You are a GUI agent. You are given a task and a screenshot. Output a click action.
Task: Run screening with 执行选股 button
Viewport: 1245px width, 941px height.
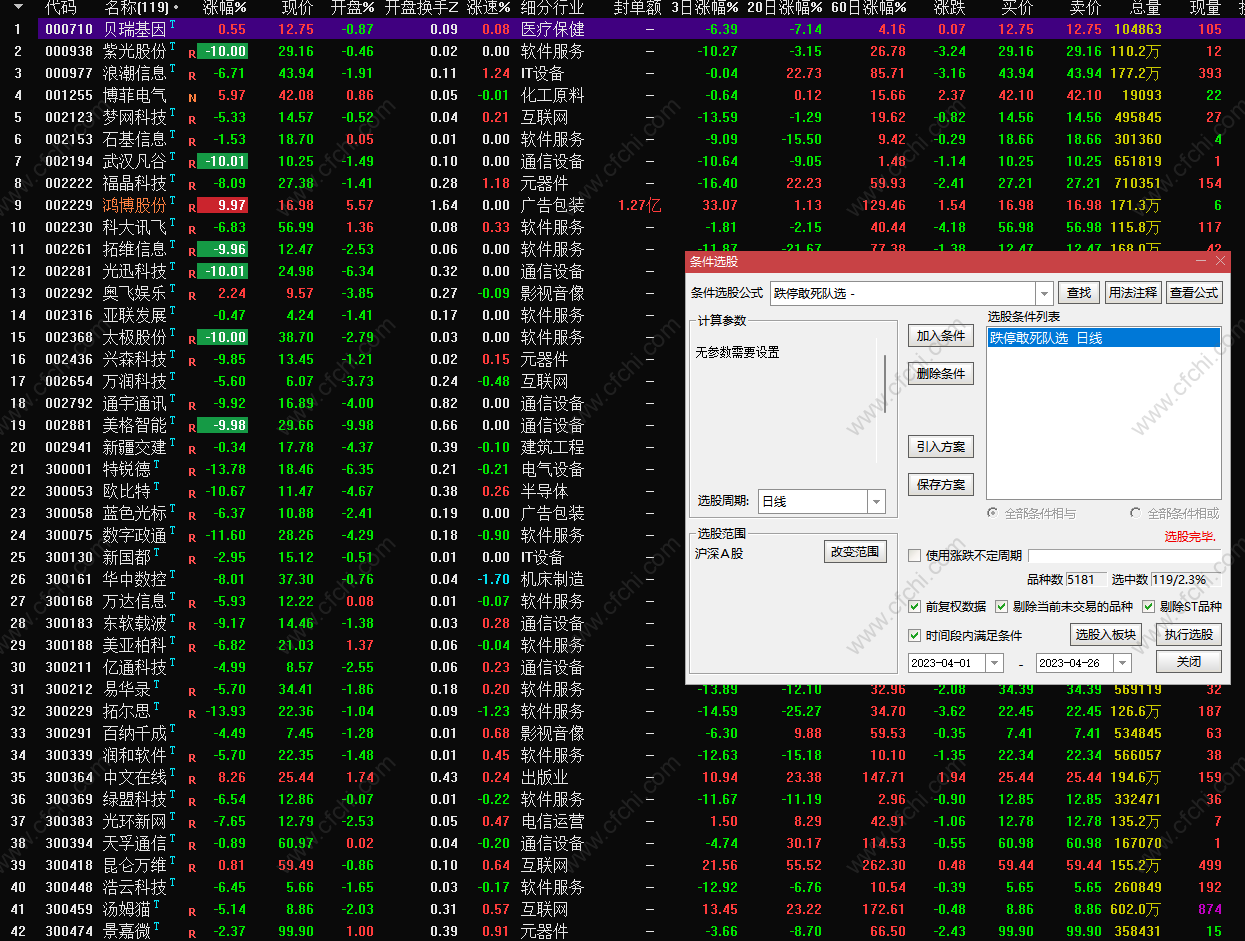(x=1189, y=635)
